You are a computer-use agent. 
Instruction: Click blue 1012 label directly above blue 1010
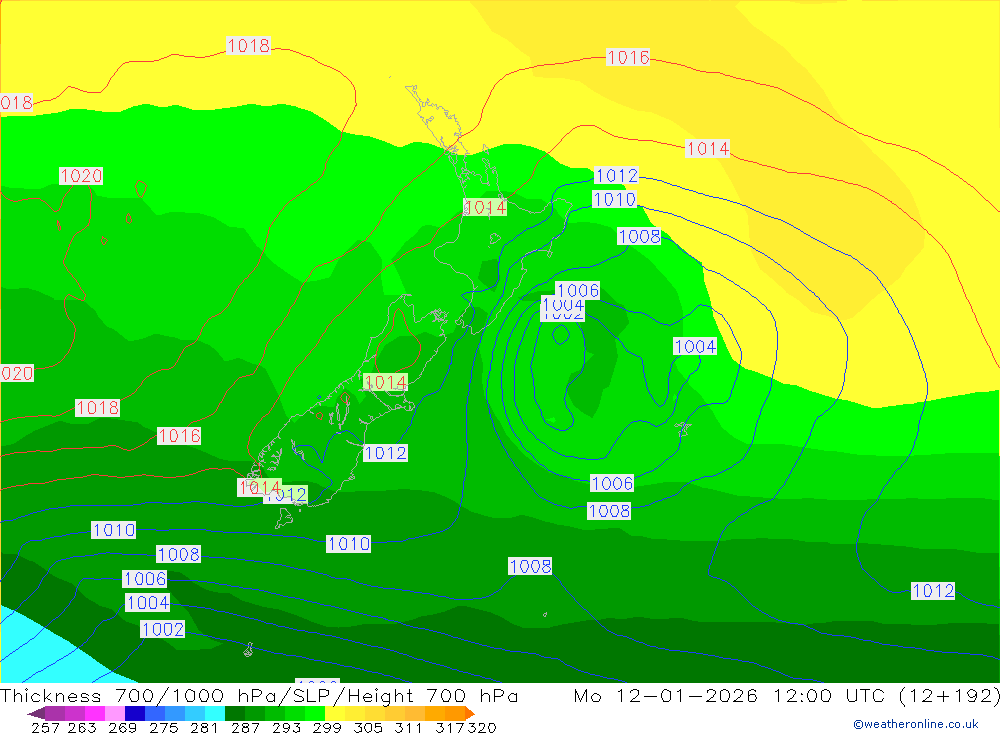point(616,175)
